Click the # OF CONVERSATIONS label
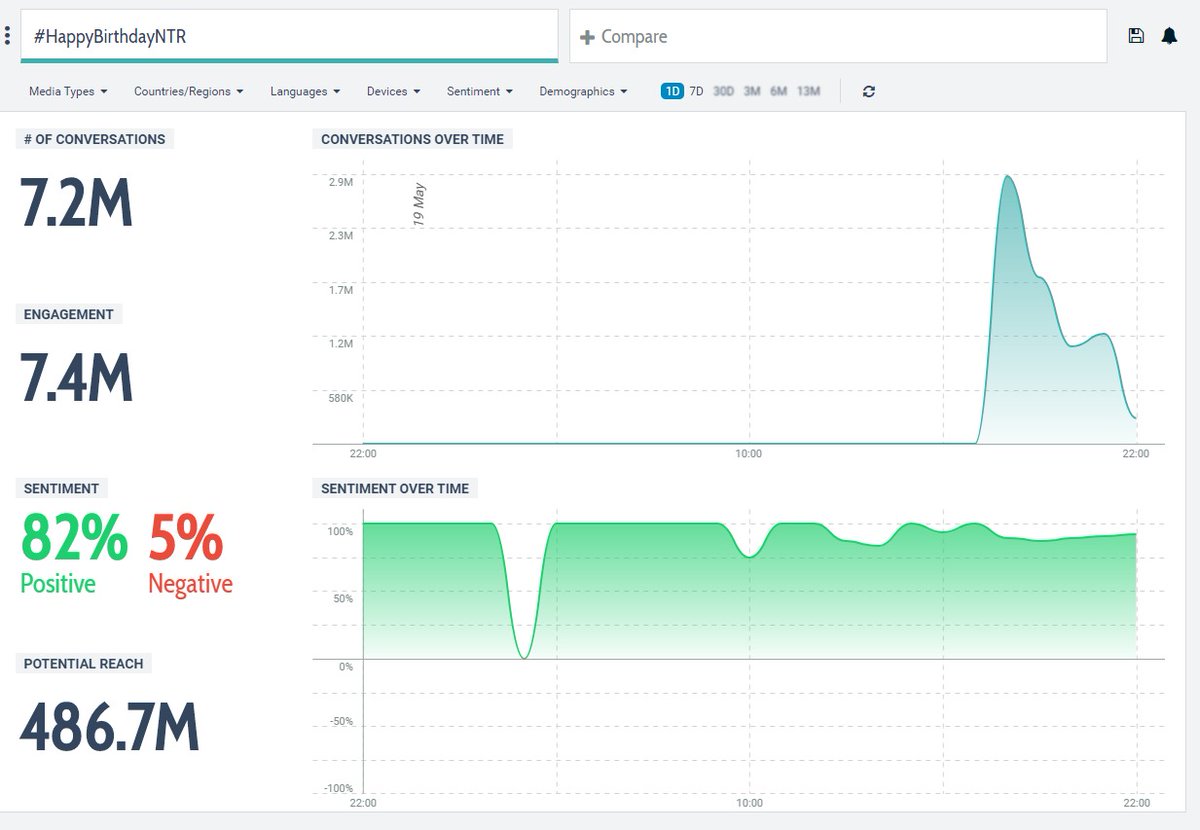 [94, 139]
